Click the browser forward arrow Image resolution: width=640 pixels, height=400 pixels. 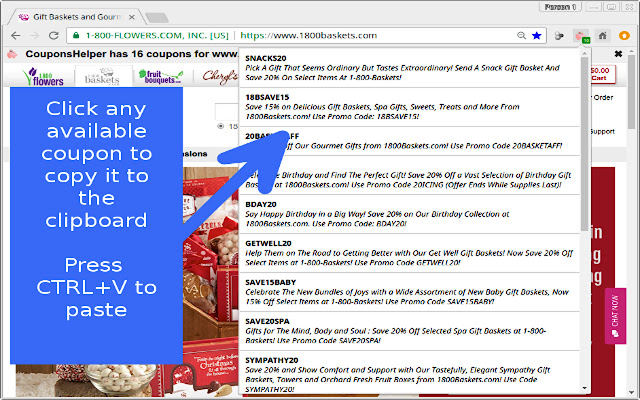pos(35,36)
